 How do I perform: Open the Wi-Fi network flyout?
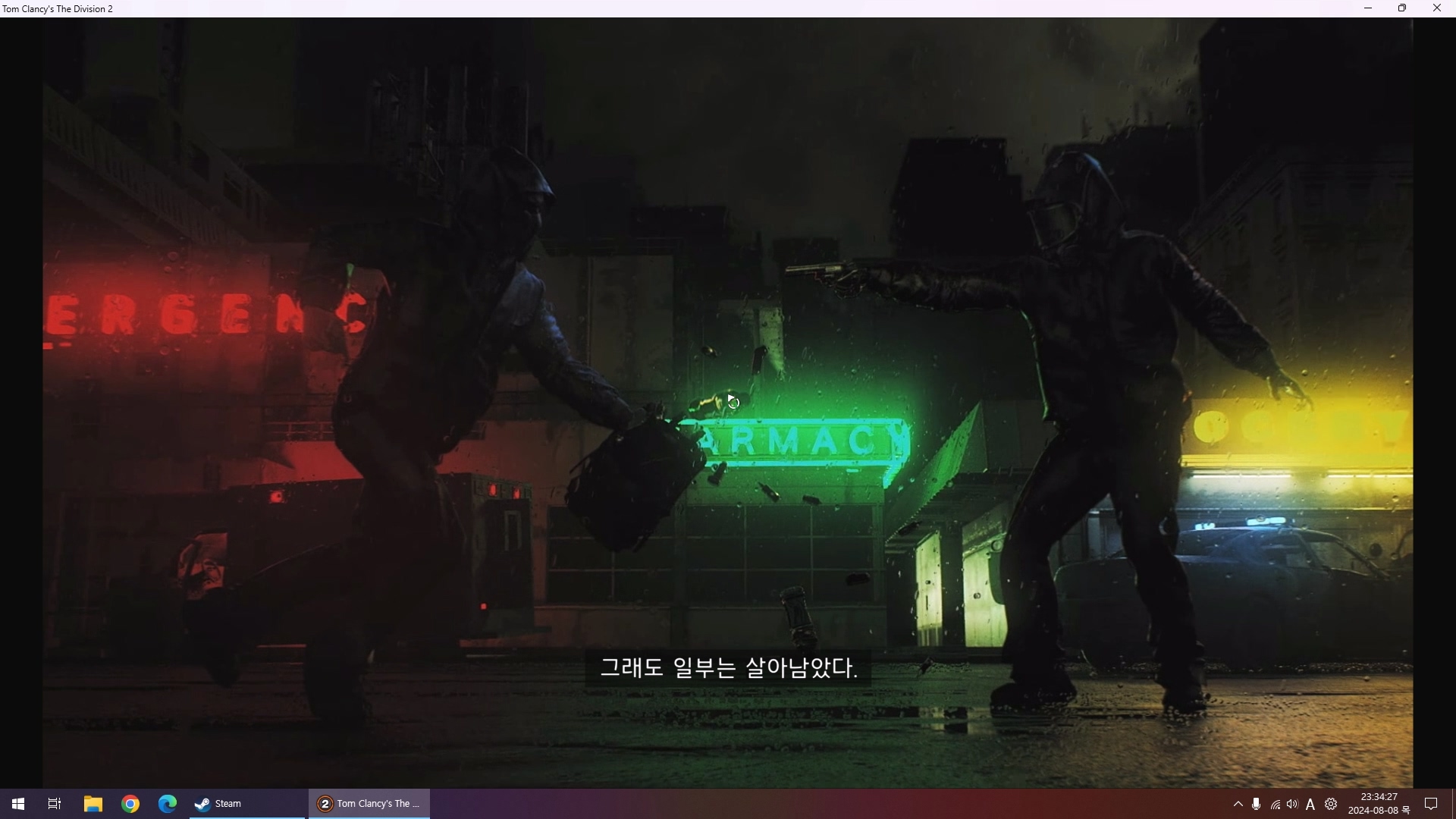tap(1276, 805)
